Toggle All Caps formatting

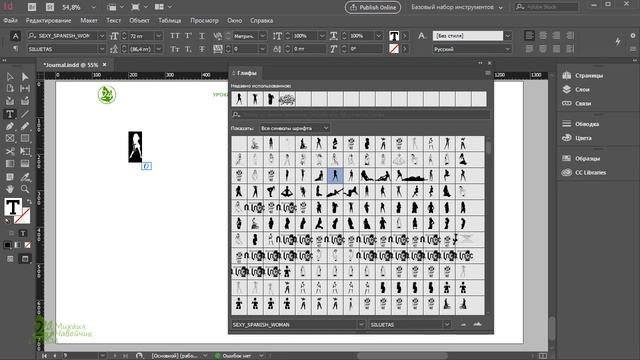tap(175, 36)
